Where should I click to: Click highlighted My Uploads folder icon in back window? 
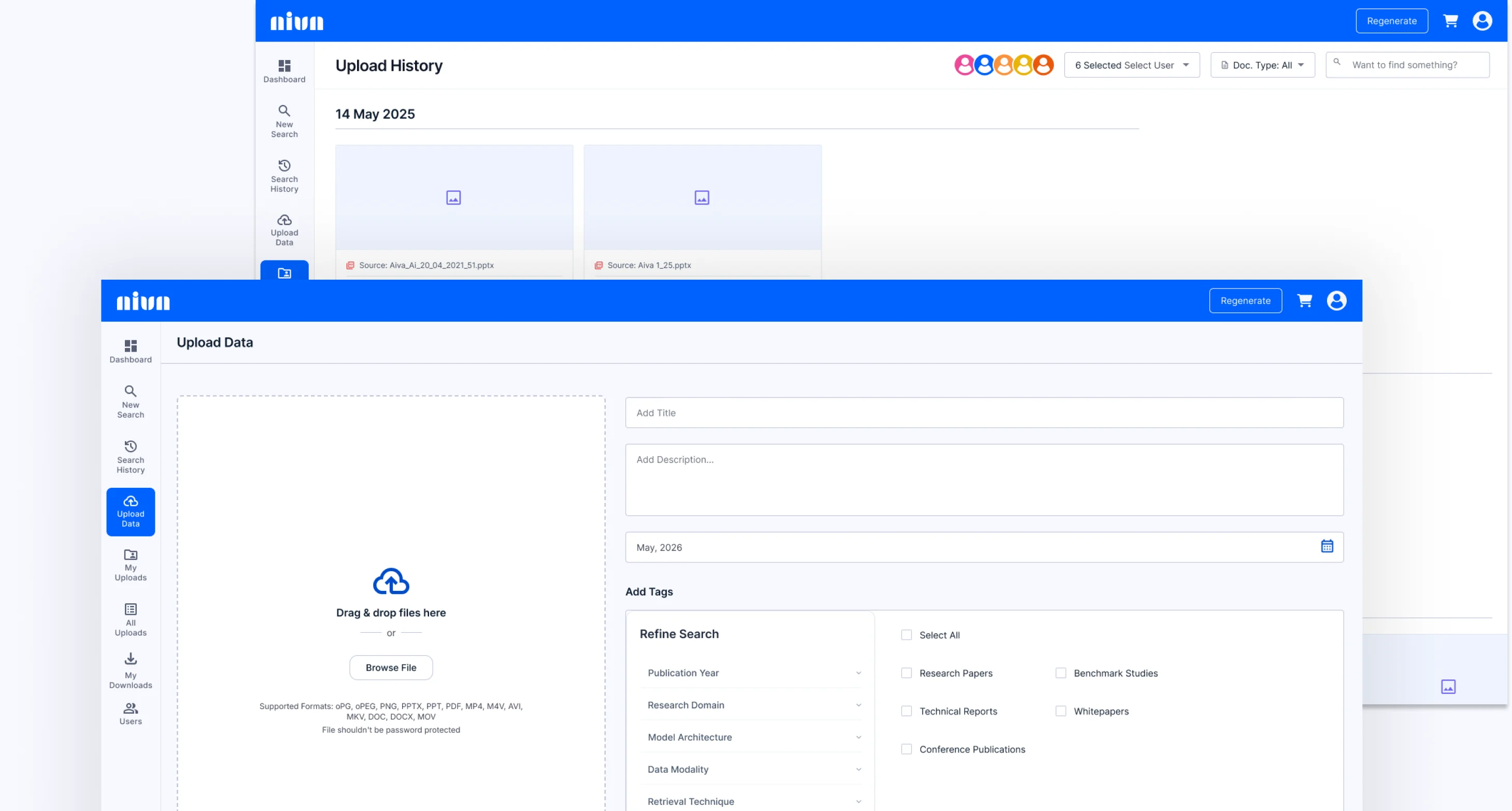pyautogui.click(x=284, y=273)
